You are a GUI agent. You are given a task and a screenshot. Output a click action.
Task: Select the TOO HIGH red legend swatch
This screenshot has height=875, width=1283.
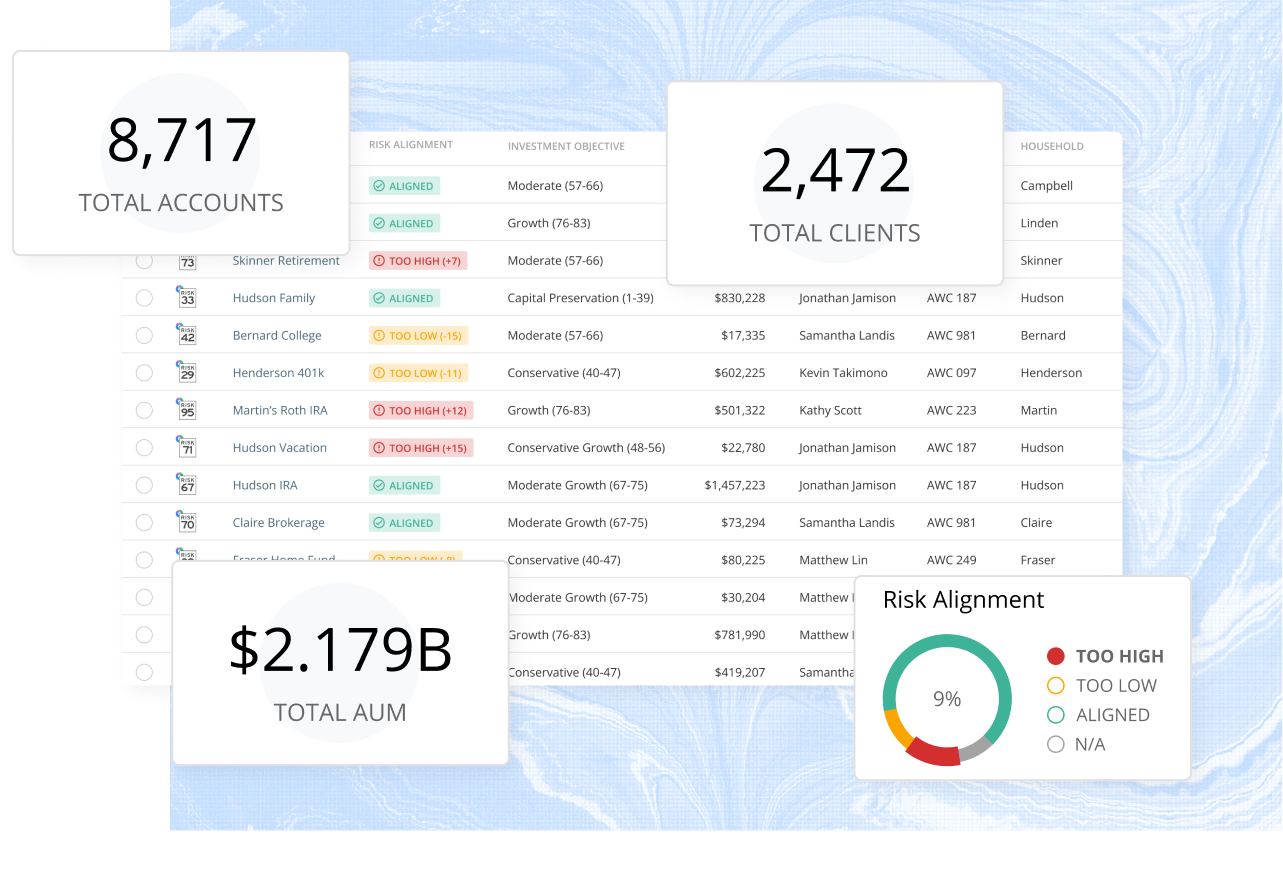click(1055, 656)
